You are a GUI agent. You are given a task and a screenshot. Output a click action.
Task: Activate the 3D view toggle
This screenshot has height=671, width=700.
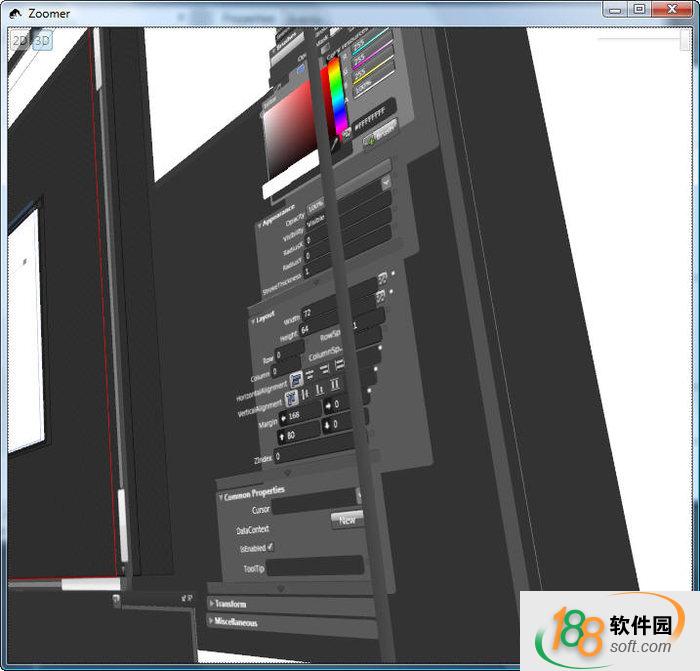tap(42, 40)
